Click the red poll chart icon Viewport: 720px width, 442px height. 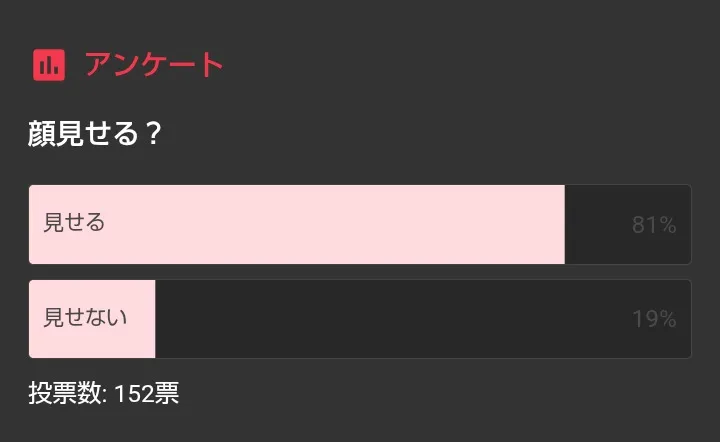[x=48, y=65]
